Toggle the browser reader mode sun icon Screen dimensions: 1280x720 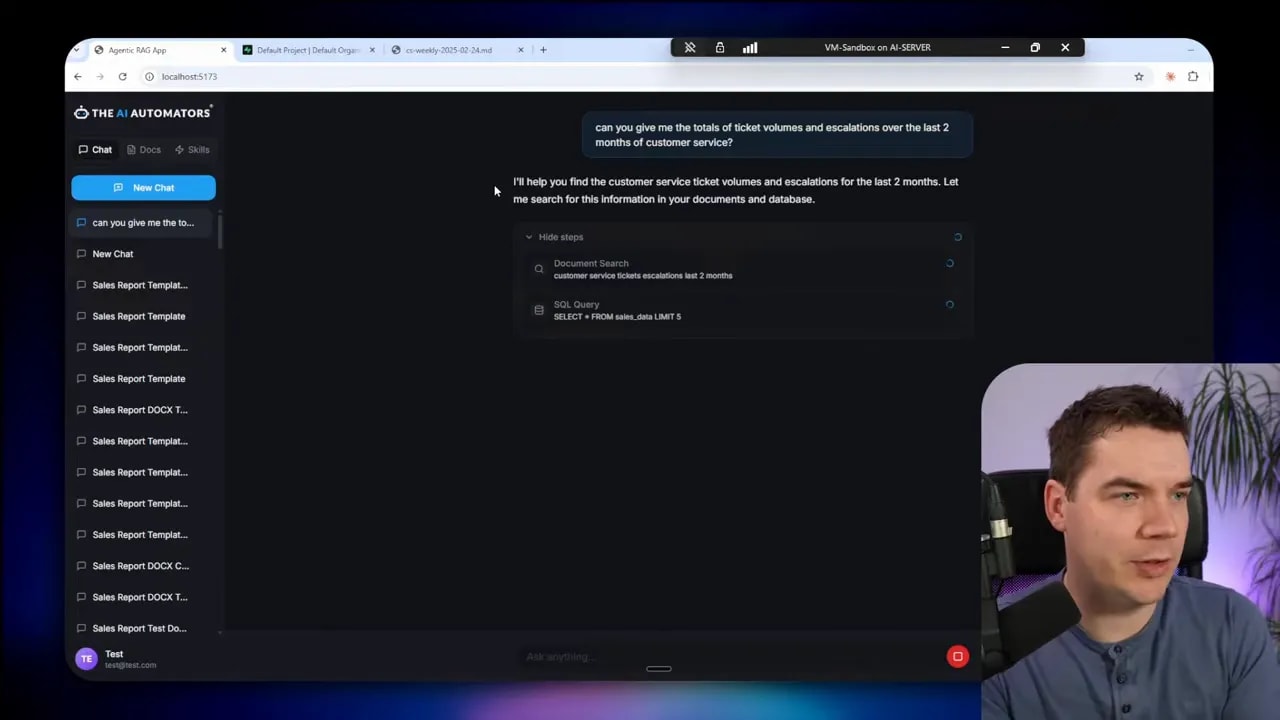(x=1170, y=76)
